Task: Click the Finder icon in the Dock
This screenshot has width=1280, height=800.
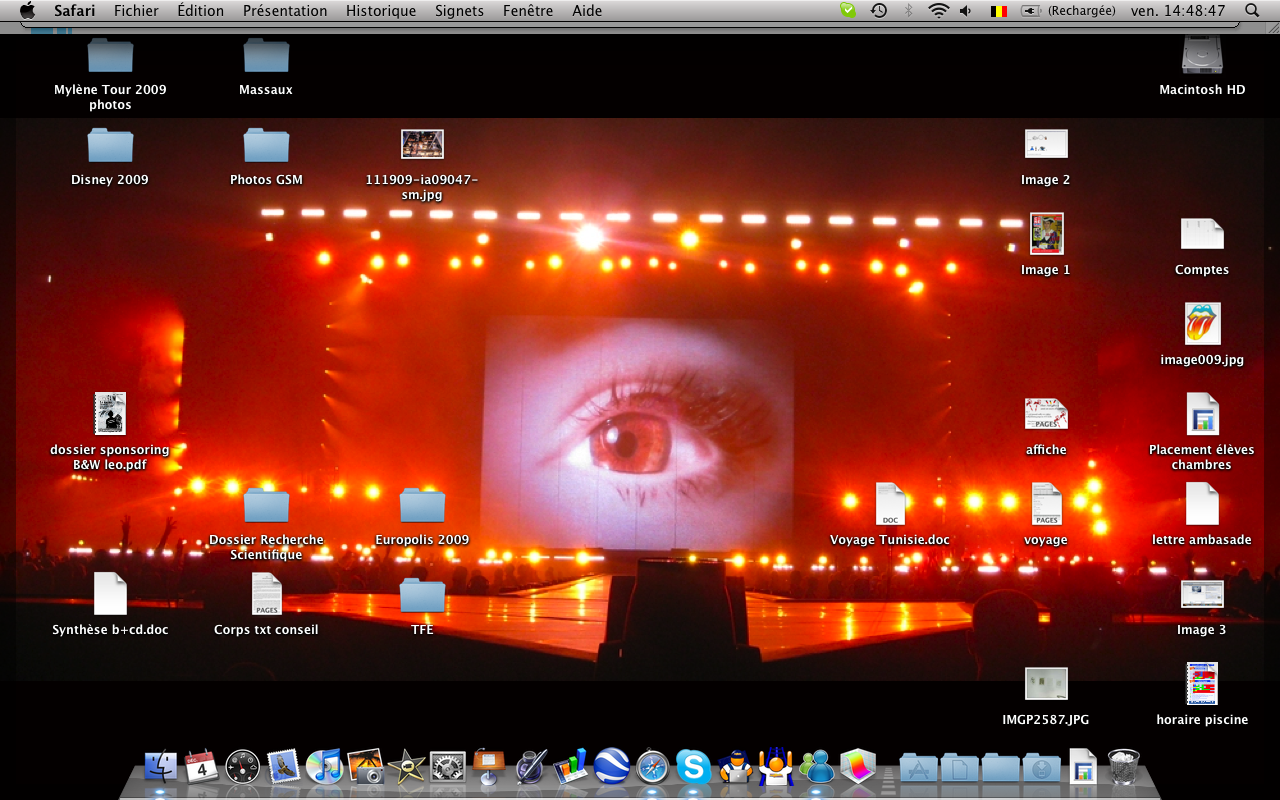Action: (x=161, y=767)
